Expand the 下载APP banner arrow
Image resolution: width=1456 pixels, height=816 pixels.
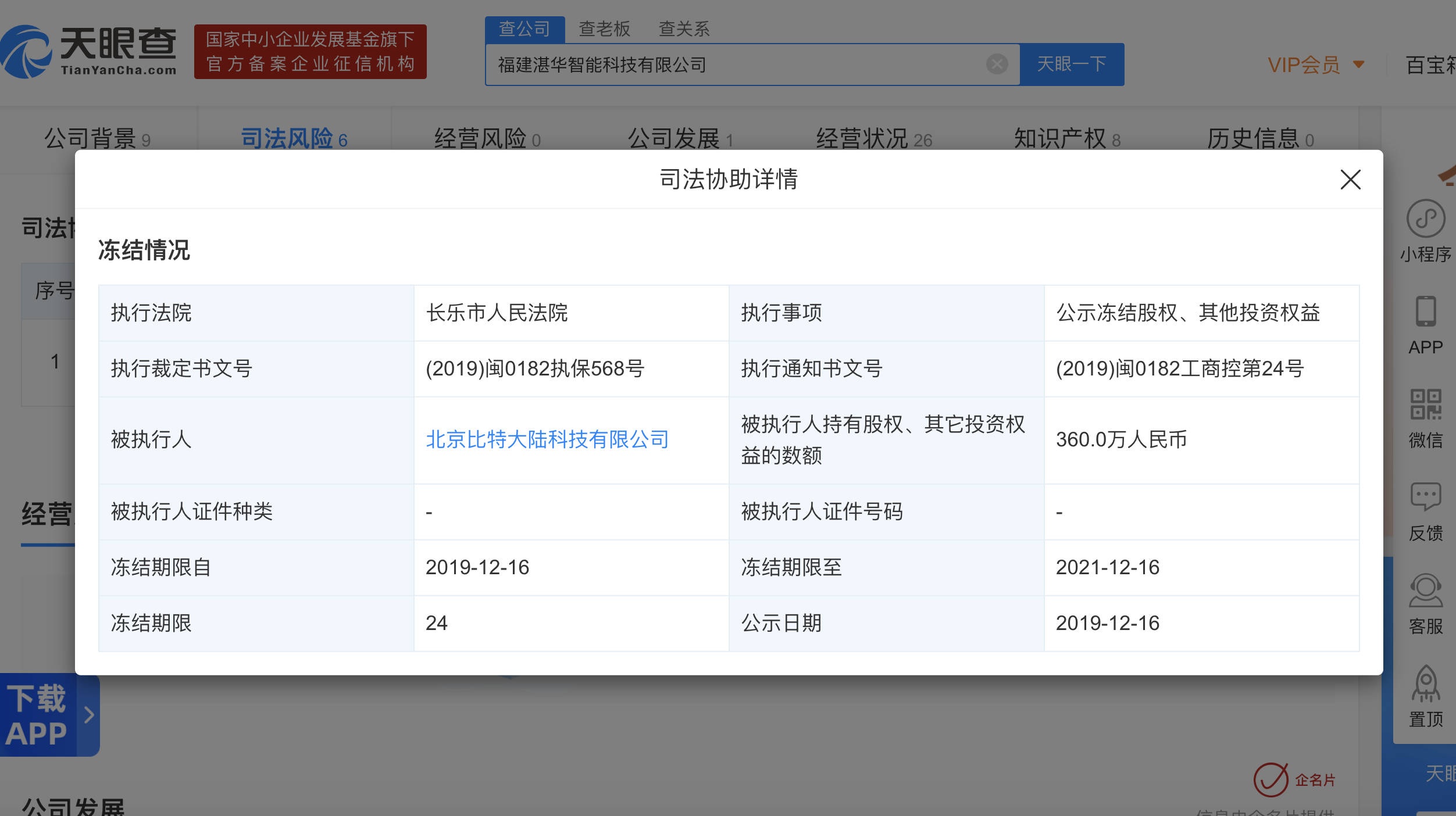pyautogui.click(x=88, y=715)
